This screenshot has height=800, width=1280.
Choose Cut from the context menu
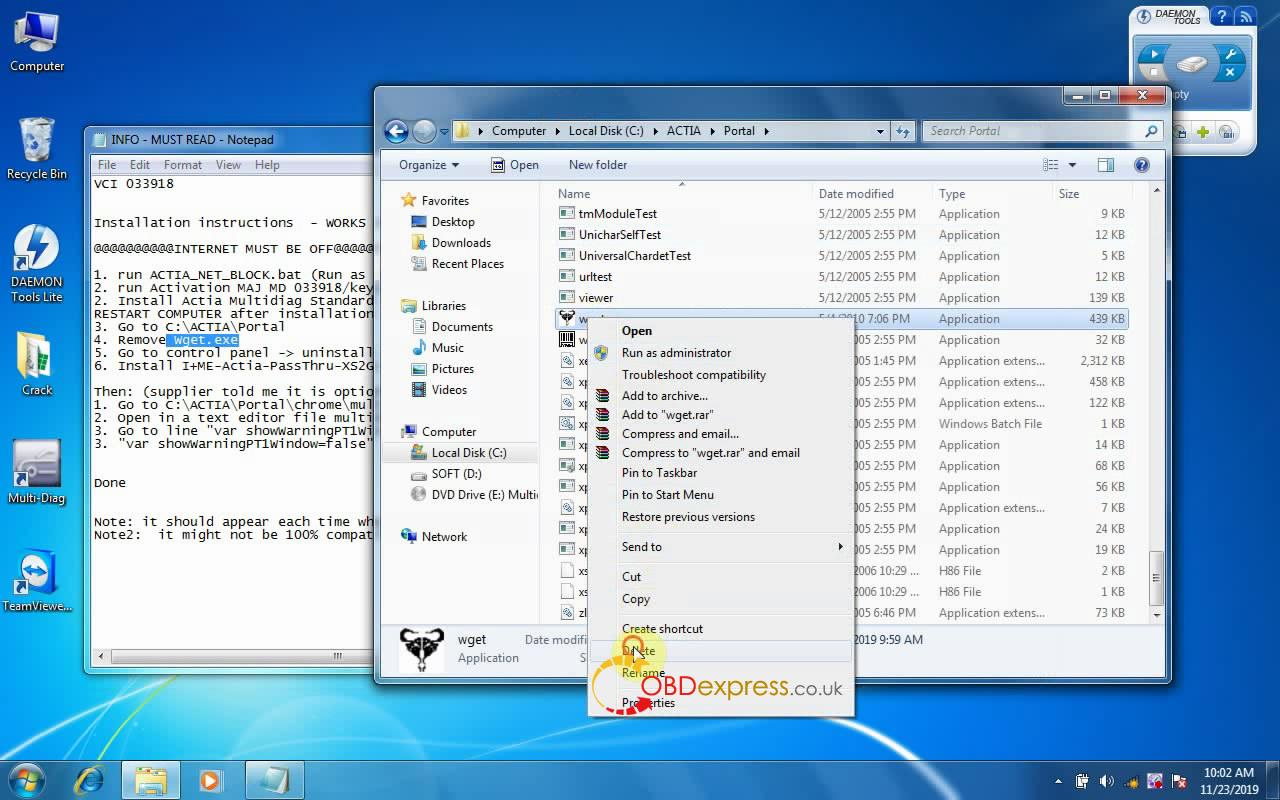click(721, 577)
